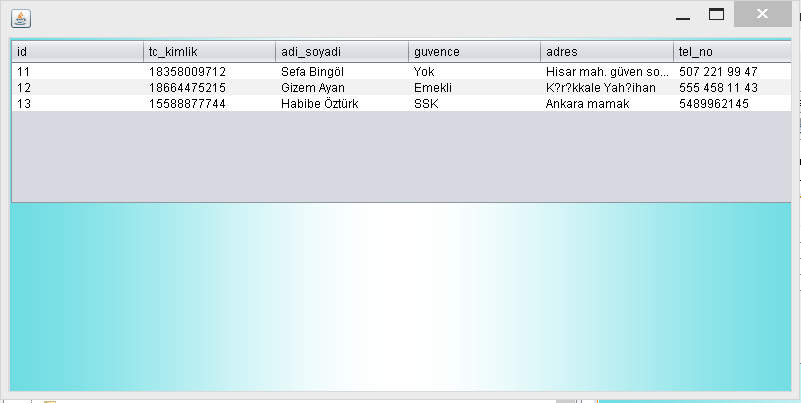Sort table by id column header
Screen dimensions: 801x403
pos(77,51)
